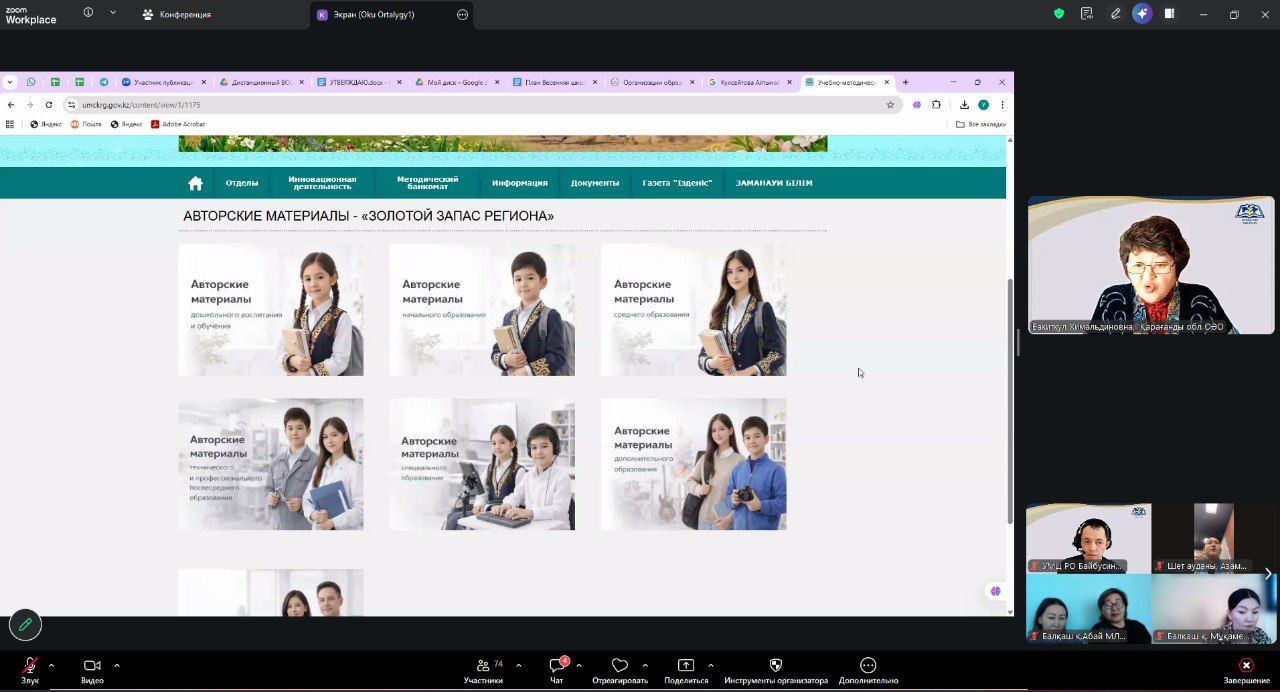
Task: Click the red End (Завершение) button
Action: click(1246, 666)
